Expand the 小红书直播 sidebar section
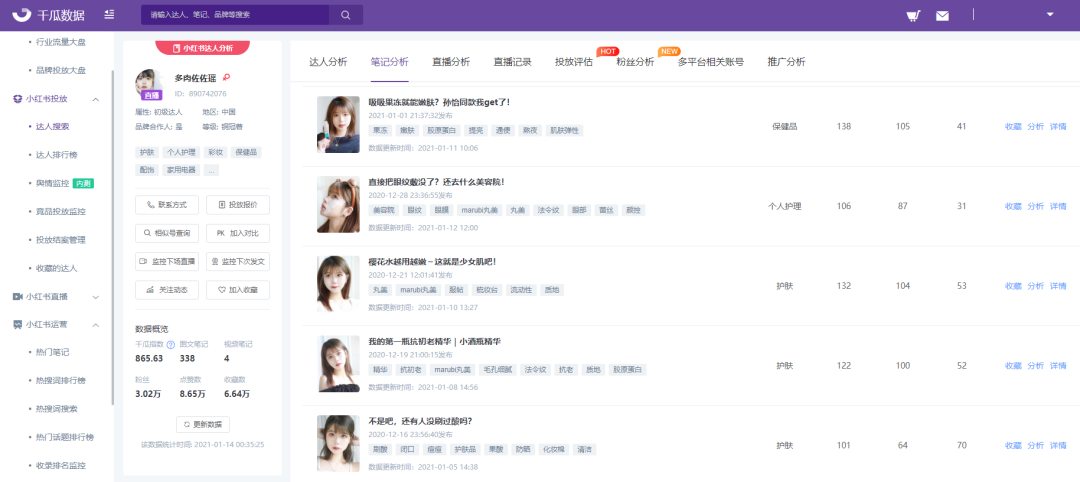Screen dimensions: 1080x482 (x=96, y=297)
